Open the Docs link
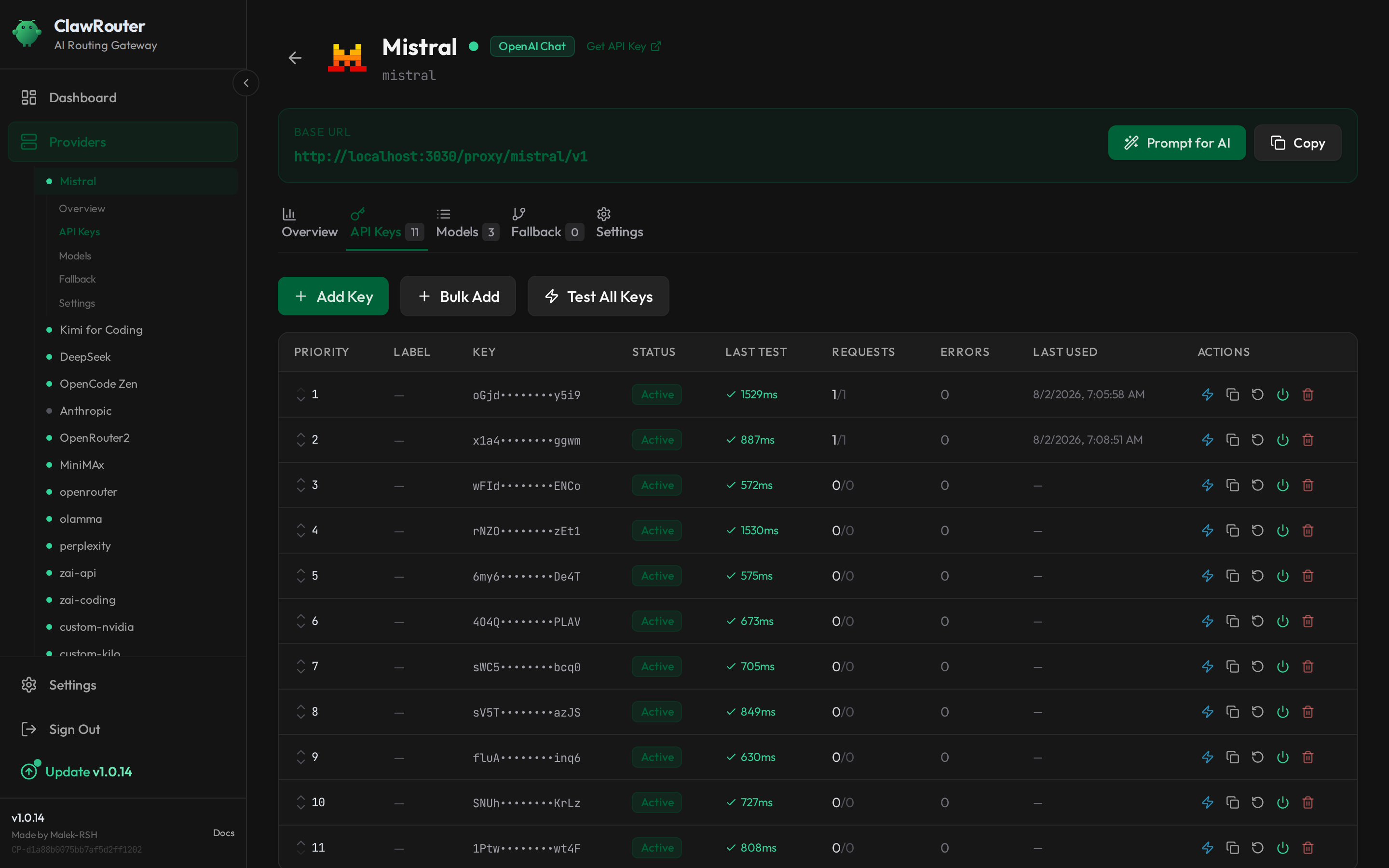Viewport: 1389px width, 868px height. 224,833
